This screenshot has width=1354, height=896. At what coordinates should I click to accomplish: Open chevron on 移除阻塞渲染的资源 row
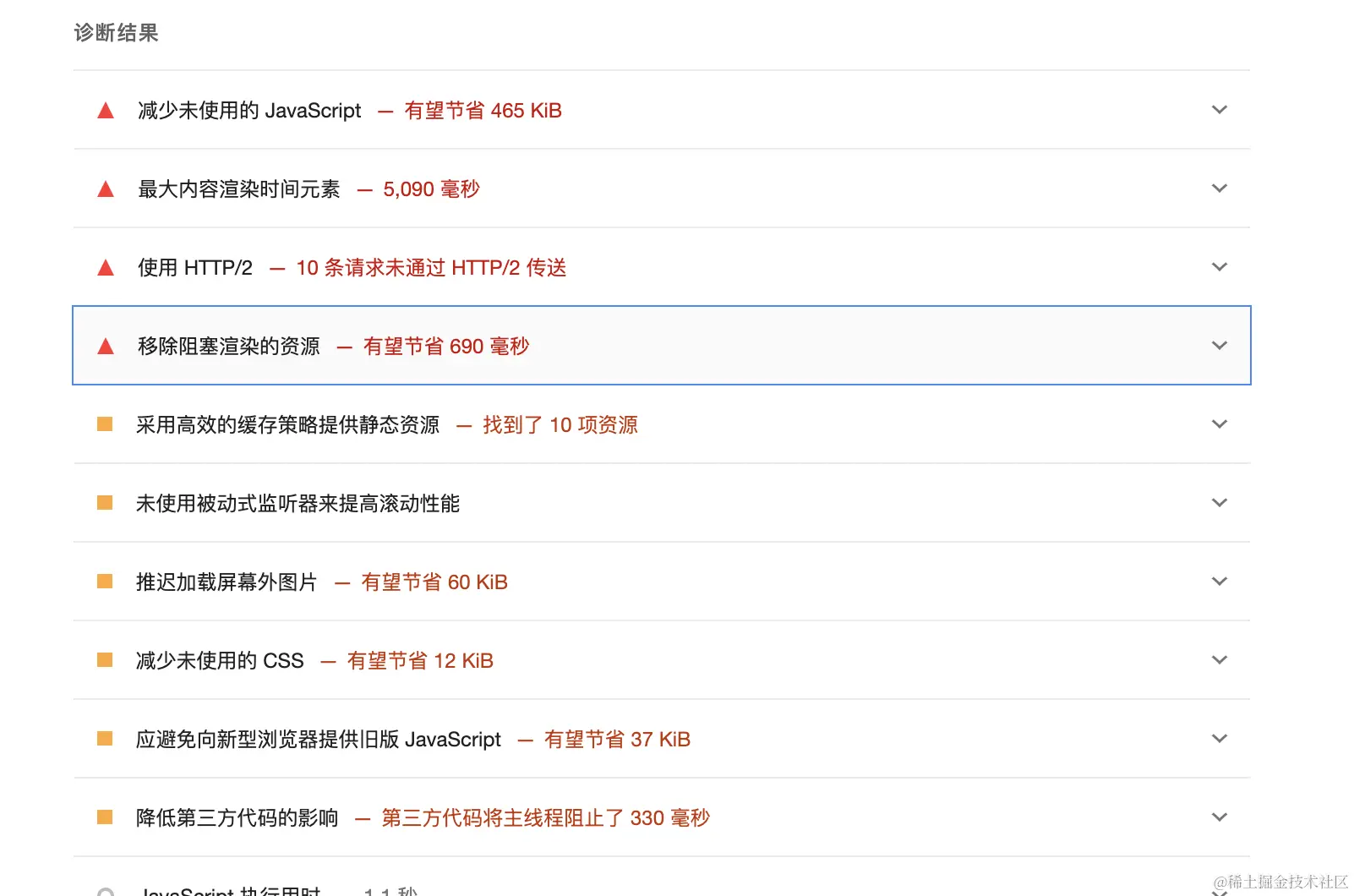(x=1219, y=346)
